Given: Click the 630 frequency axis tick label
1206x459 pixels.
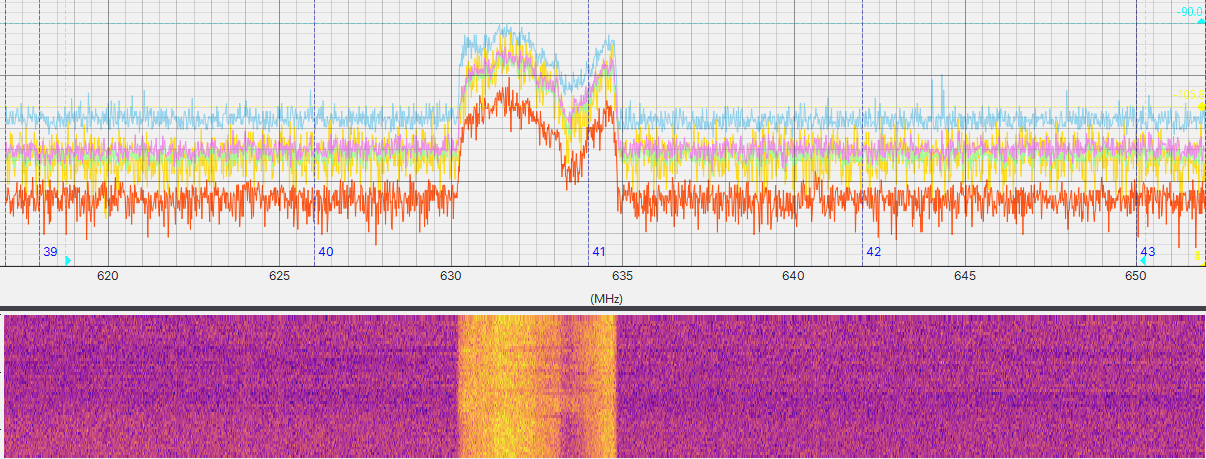Looking at the screenshot, I should [x=451, y=275].
